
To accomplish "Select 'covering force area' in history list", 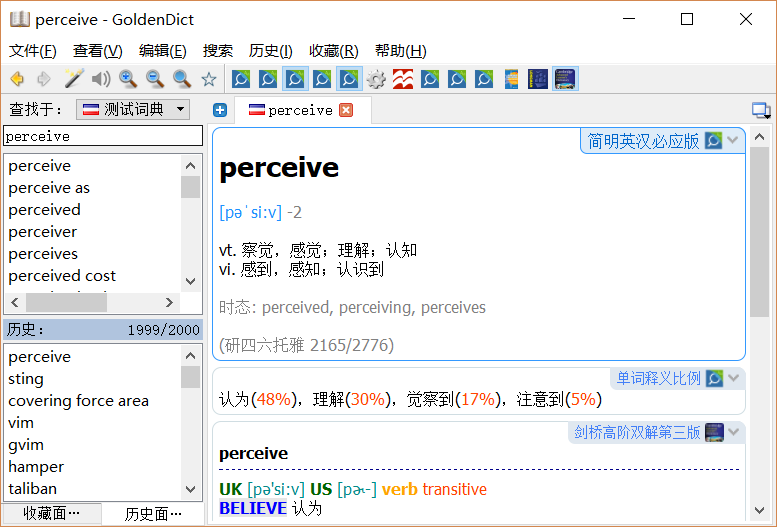I will click(x=78, y=401).
